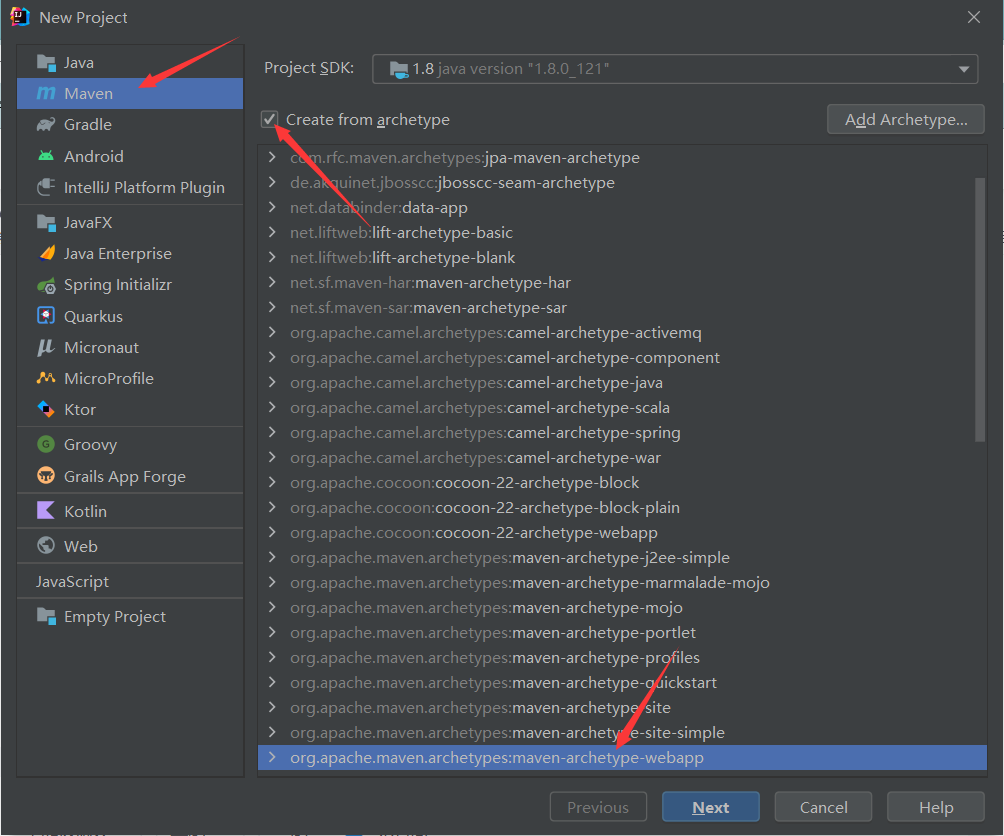1004x836 pixels.
Task: Select maven-archetype-profiles row
Action: [622, 657]
